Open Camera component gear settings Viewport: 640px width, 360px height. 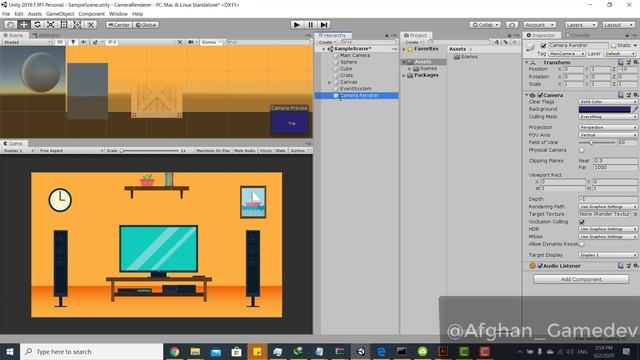(x=635, y=95)
